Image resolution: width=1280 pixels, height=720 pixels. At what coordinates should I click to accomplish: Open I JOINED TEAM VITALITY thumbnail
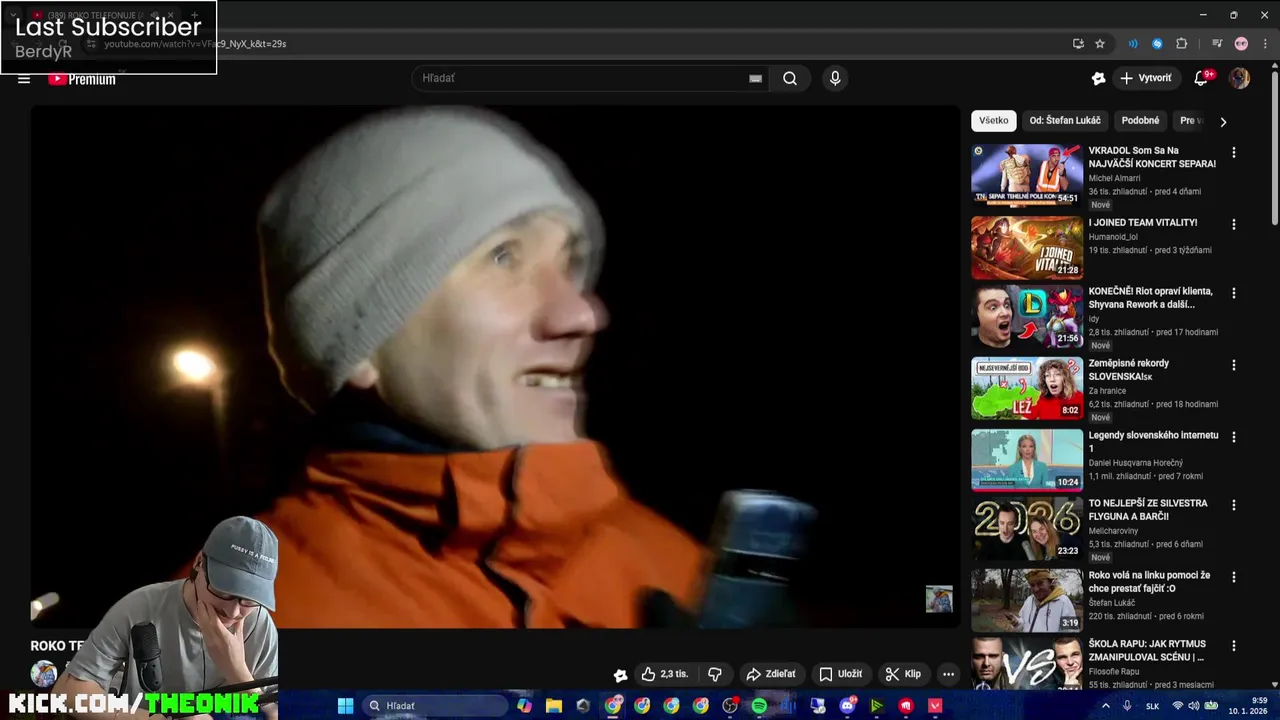point(1027,247)
